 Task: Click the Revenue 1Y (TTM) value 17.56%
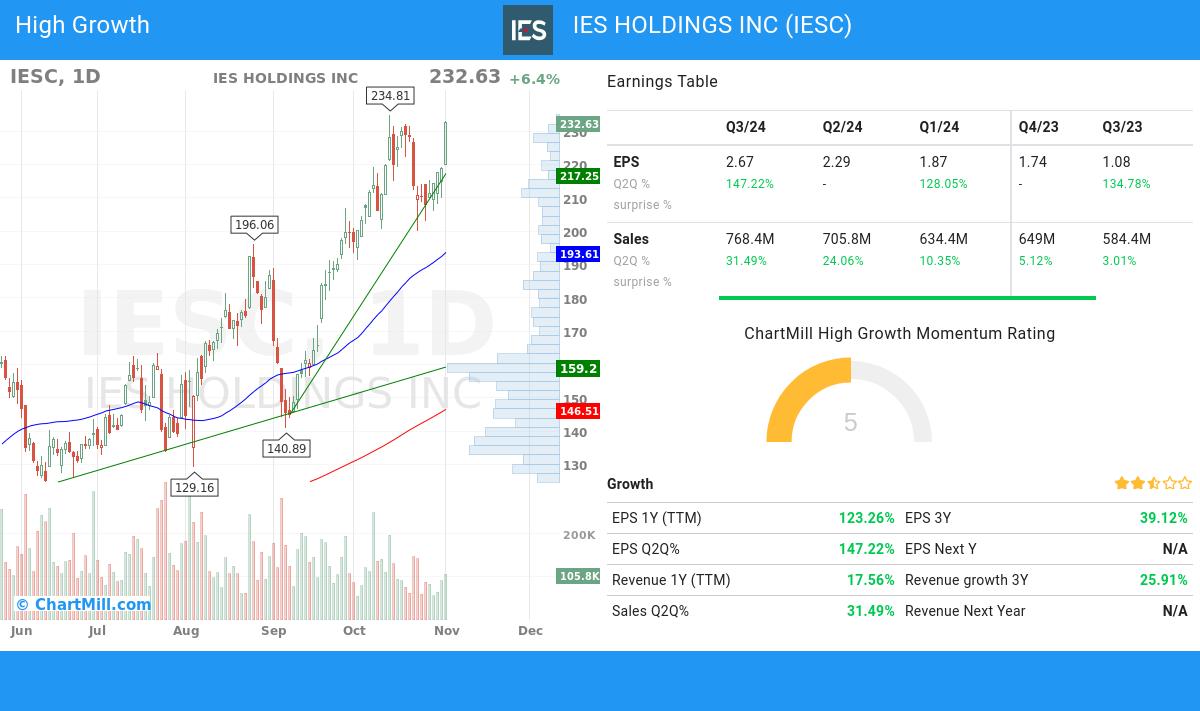coord(871,580)
